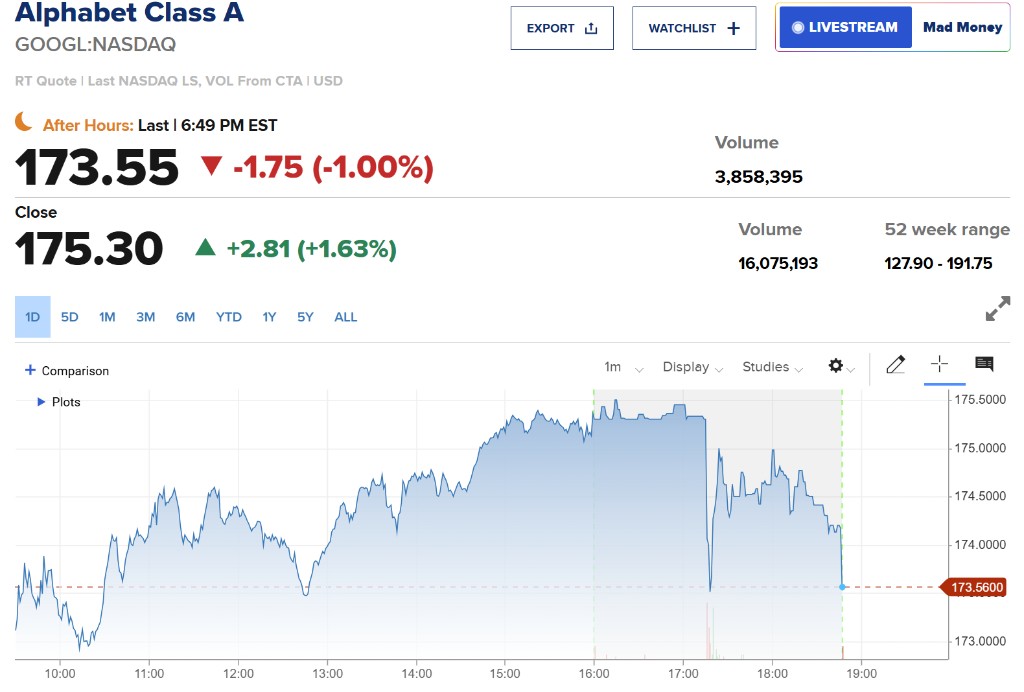
Task: Click the LIVESTREAM button
Action: (845, 27)
